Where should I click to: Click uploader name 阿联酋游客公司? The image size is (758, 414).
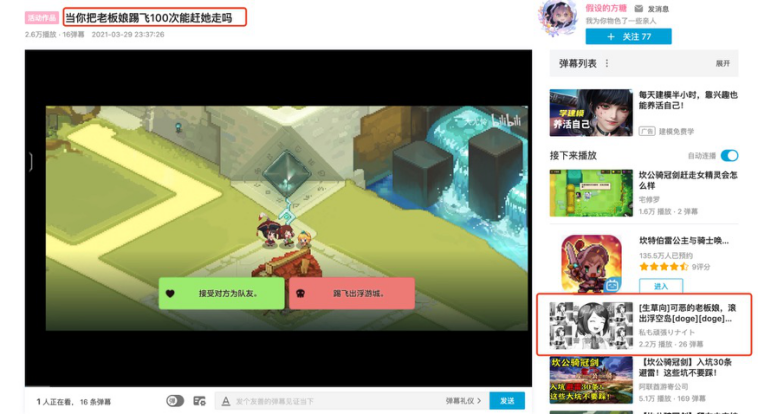coord(663,386)
